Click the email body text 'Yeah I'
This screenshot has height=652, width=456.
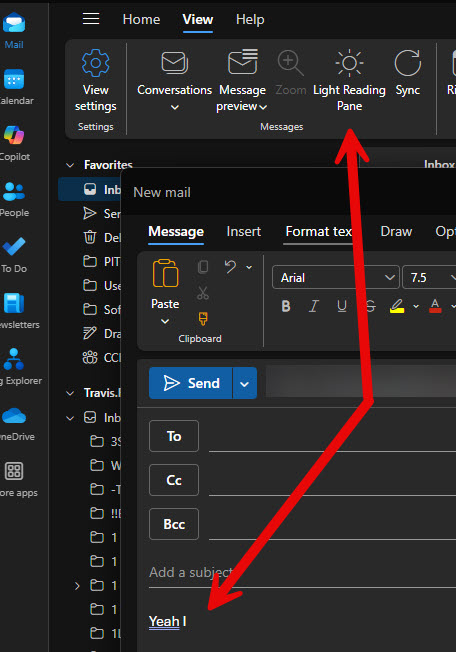[x=167, y=621]
